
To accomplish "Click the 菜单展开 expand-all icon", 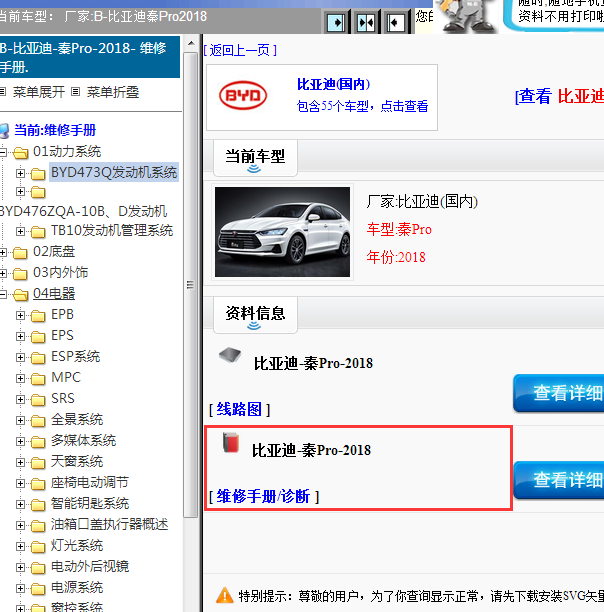I will 3,92.
